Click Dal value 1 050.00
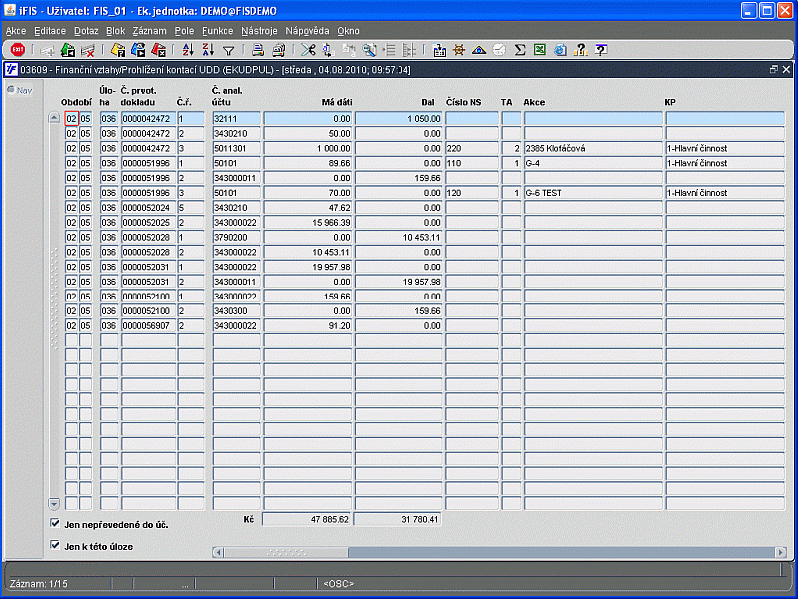Viewport: 798px width, 599px height. (398, 119)
